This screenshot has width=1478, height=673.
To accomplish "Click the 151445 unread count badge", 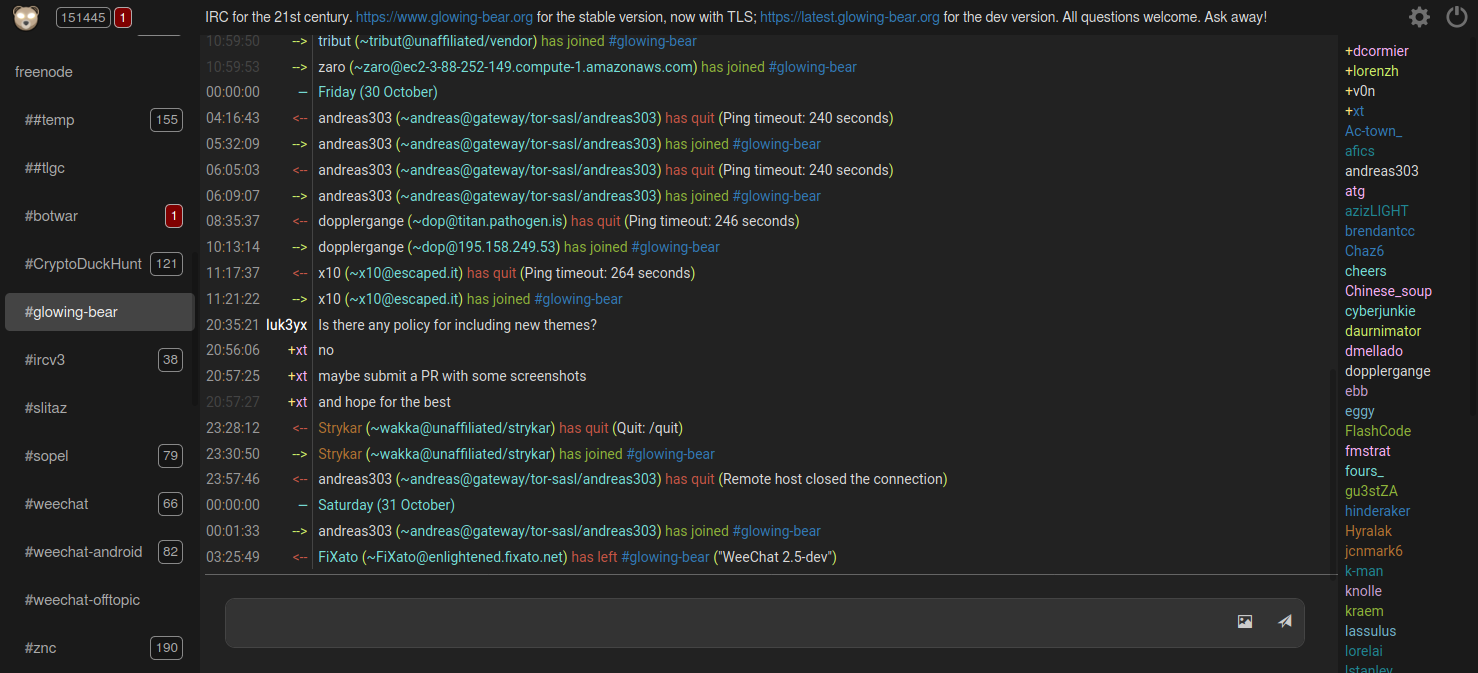I will [x=83, y=17].
